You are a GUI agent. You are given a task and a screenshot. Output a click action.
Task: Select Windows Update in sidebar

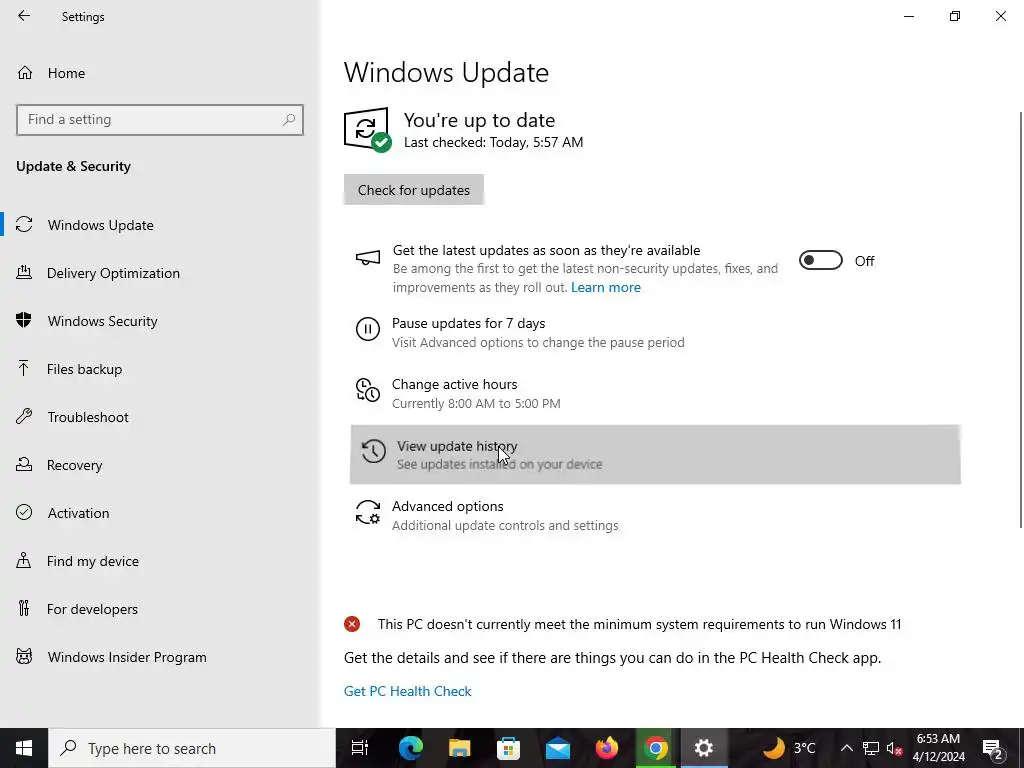click(x=101, y=225)
